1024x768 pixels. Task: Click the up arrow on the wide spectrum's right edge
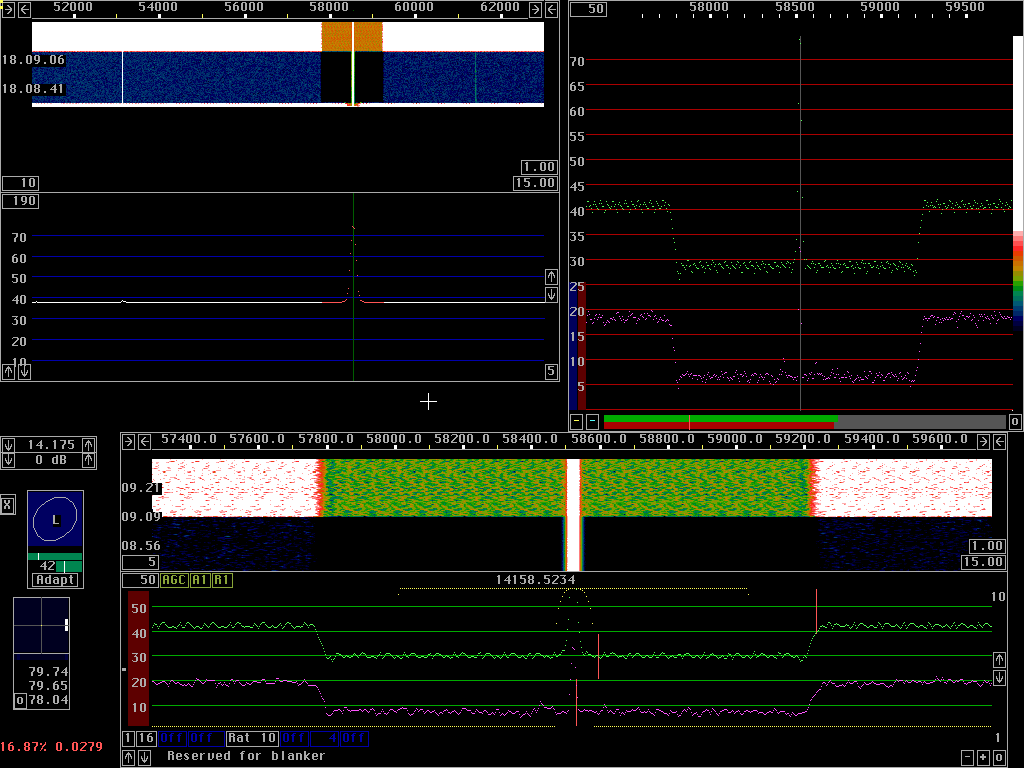(551, 276)
